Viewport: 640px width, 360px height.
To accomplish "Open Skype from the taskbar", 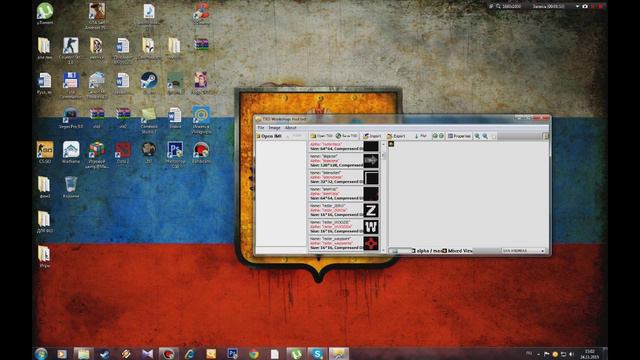I will tap(317, 353).
